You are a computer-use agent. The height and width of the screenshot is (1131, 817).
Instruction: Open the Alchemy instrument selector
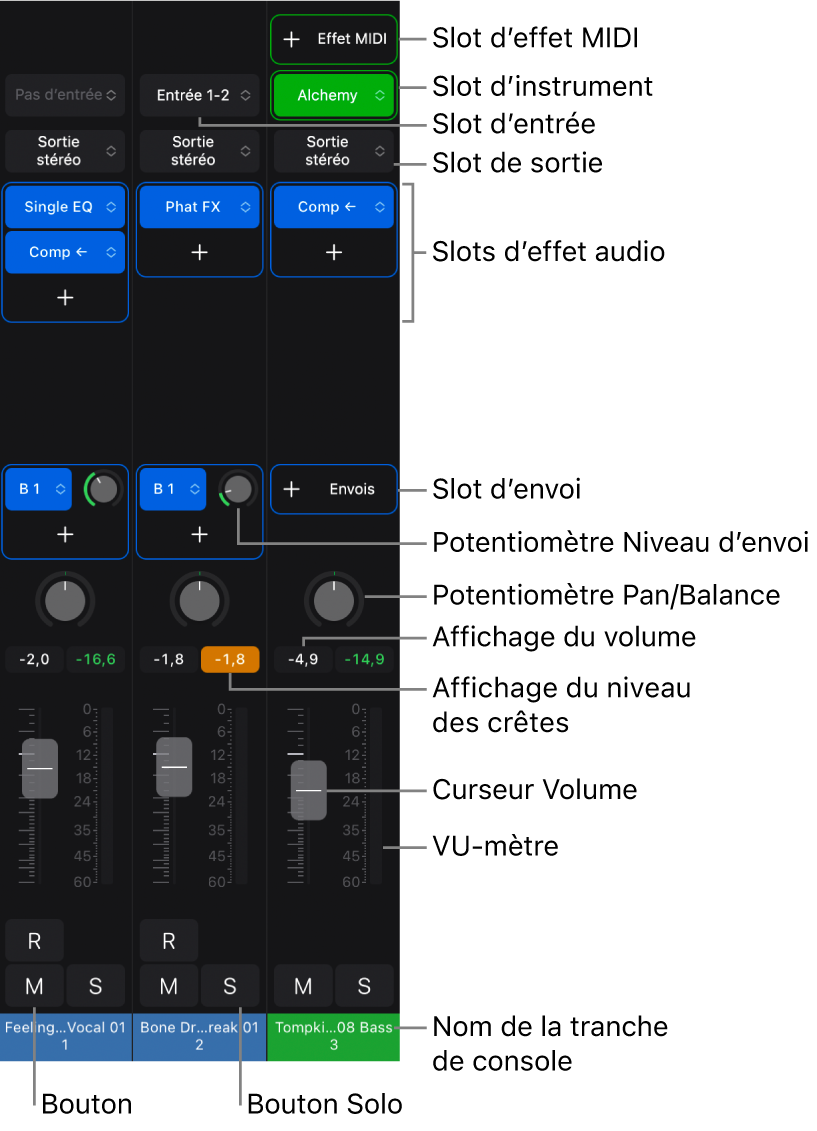(333, 95)
